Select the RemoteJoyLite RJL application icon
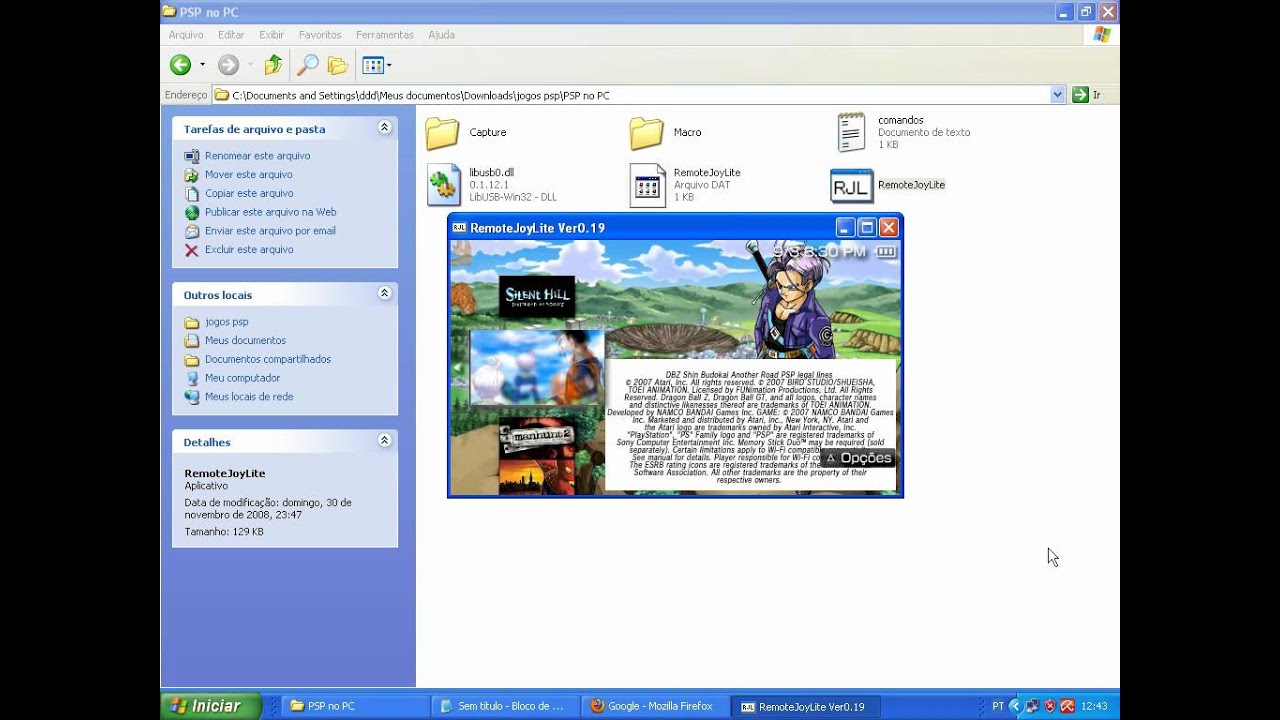Screen dimensions: 1280x720 point(851,185)
